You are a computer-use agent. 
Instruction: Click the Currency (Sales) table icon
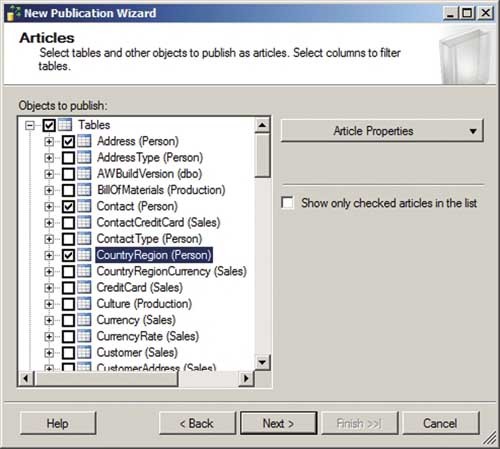(x=84, y=320)
